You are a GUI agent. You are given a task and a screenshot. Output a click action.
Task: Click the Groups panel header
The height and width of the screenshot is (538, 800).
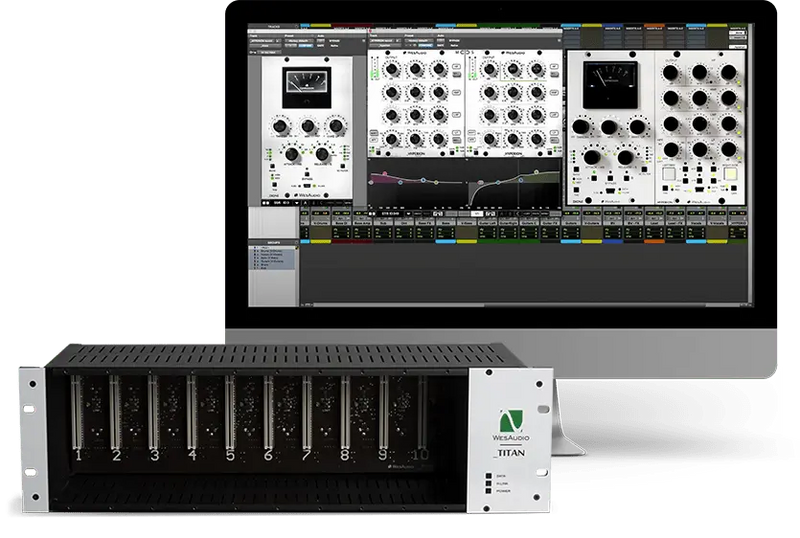point(273,242)
